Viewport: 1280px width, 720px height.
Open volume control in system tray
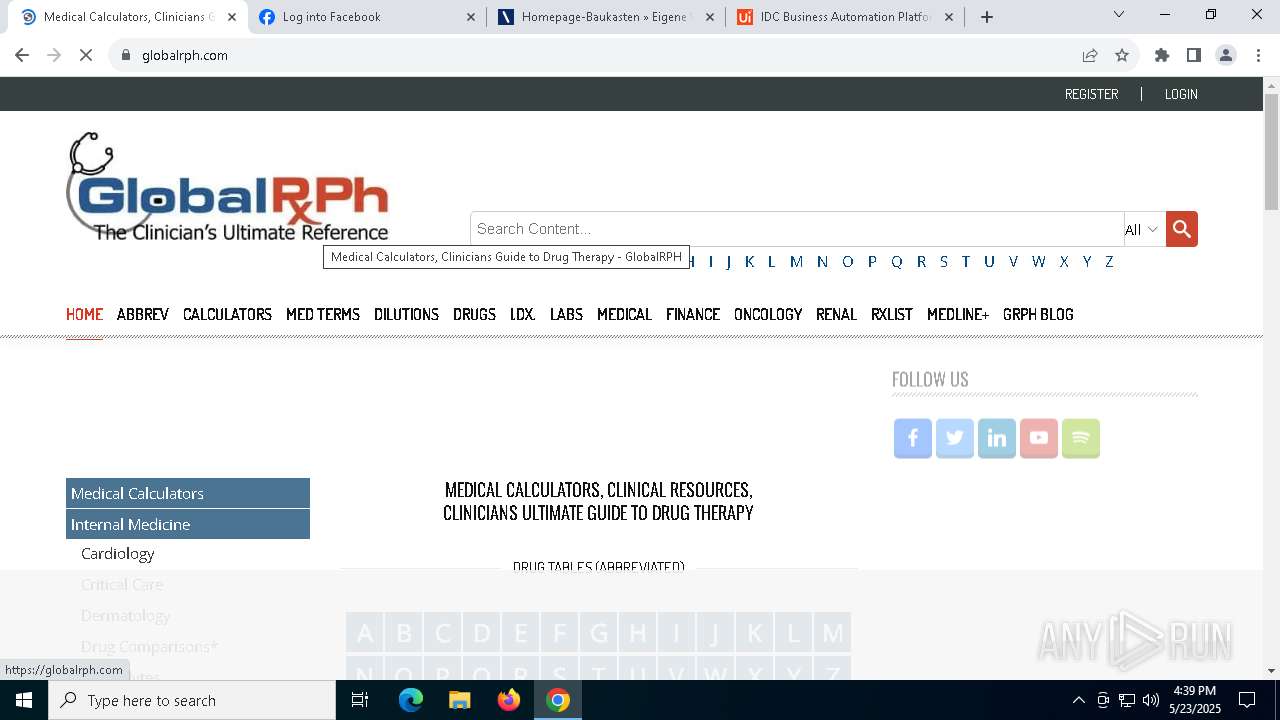(x=1151, y=700)
